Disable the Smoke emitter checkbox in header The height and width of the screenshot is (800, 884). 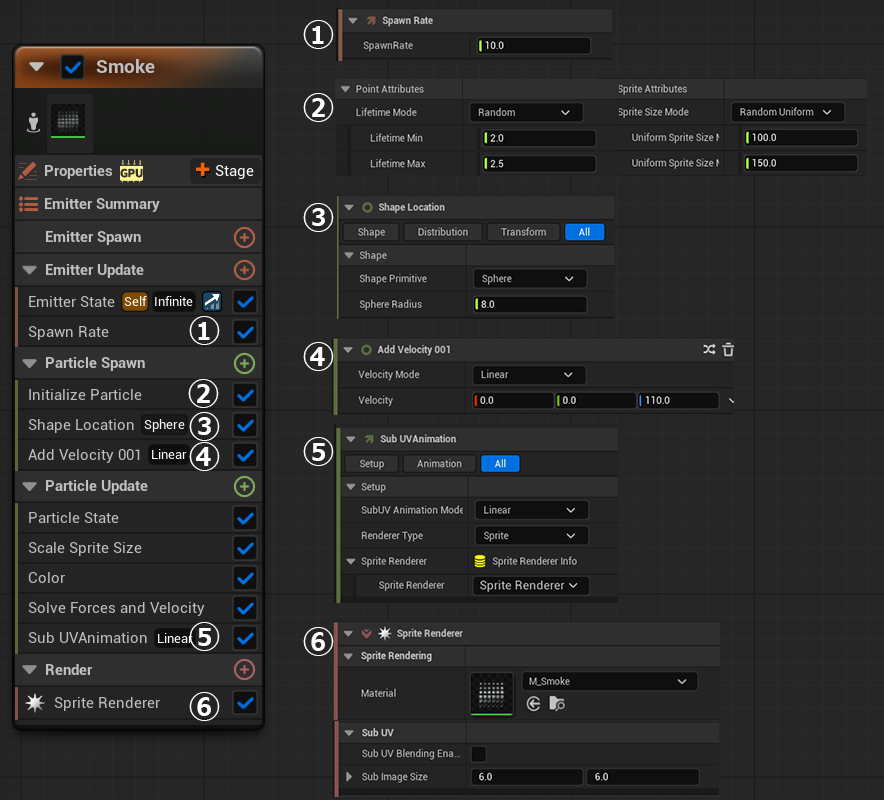[73, 67]
